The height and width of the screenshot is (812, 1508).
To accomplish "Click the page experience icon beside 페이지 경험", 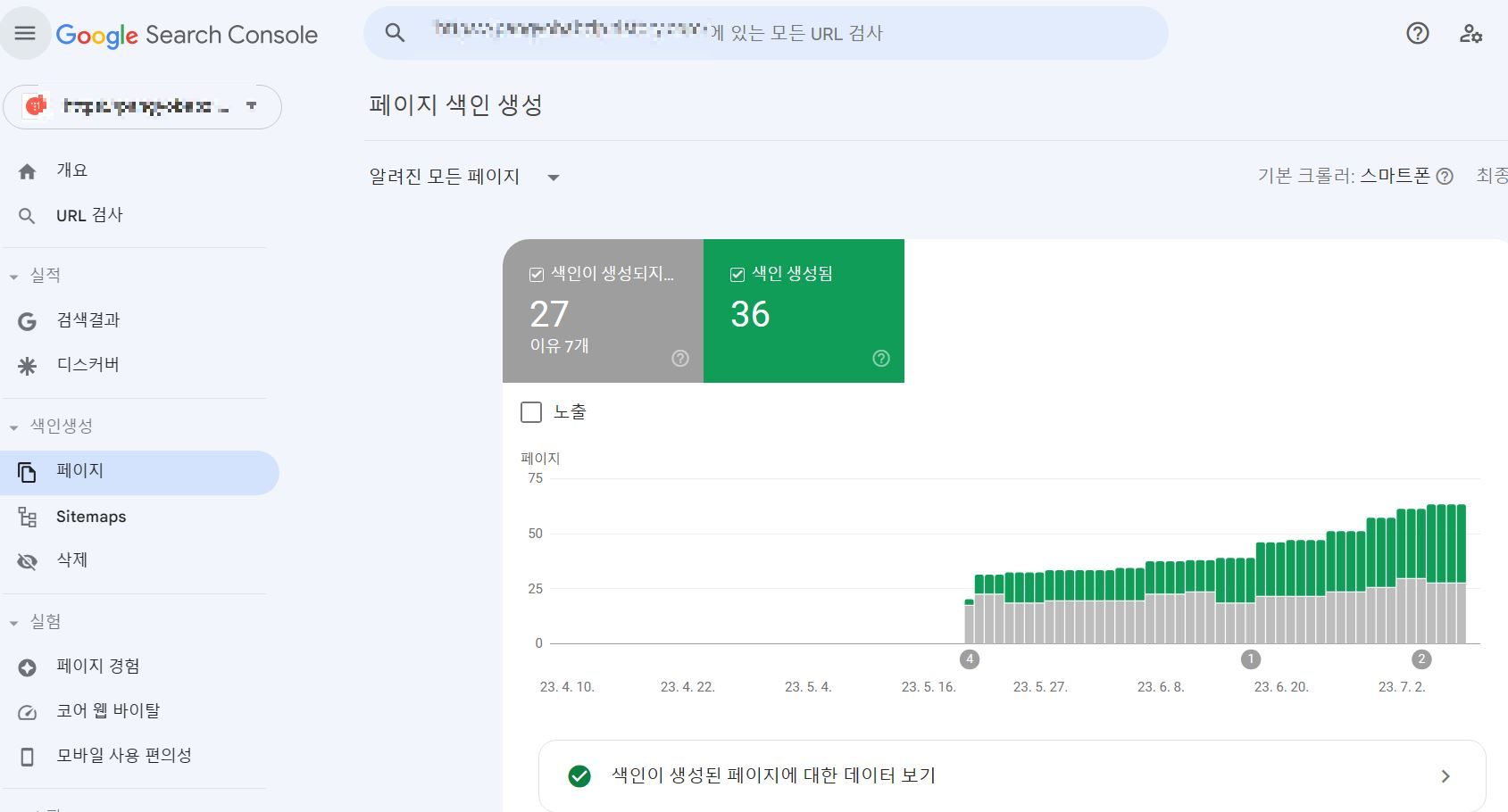I will click(28, 667).
